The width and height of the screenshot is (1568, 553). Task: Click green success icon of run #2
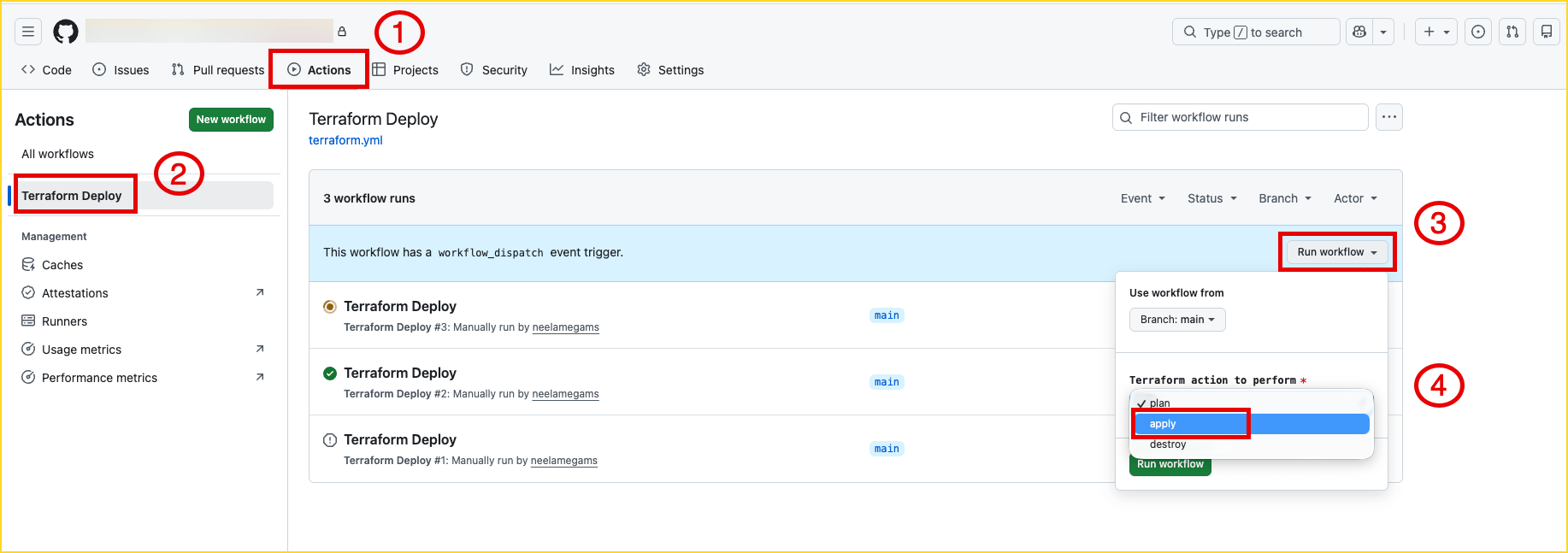(x=330, y=374)
